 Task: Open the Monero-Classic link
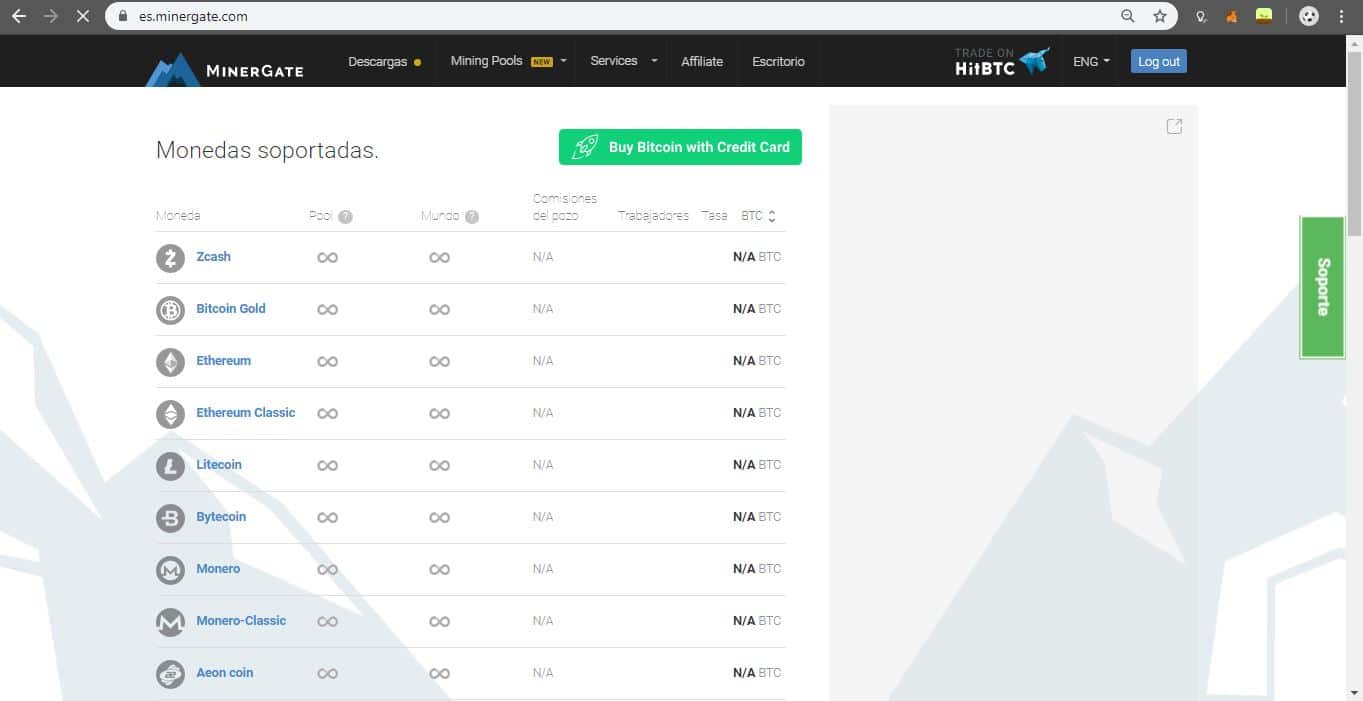pyautogui.click(x=241, y=621)
